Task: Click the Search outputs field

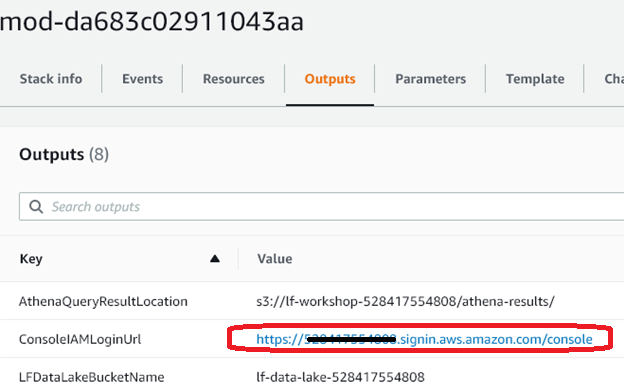Action: tap(322, 207)
